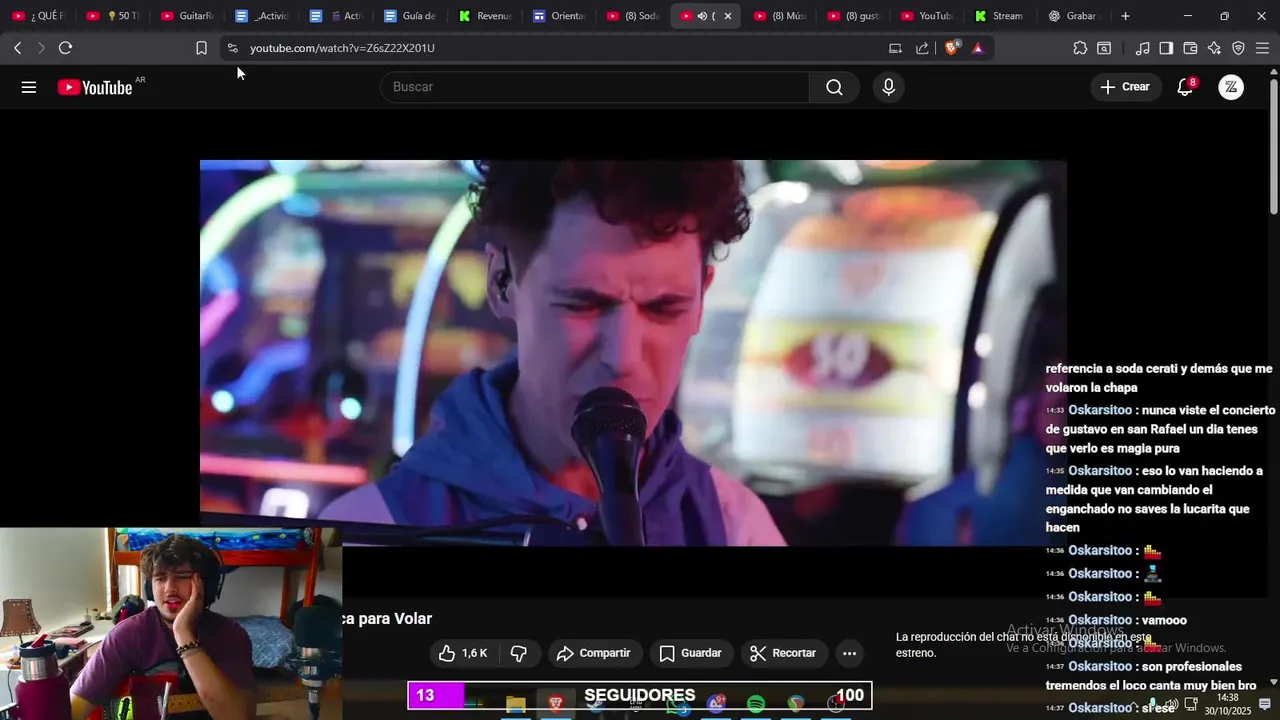Click the page vertical scrollbar
Image resolution: width=1280 pixels, height=720 pixels.
click(1273, 146)
